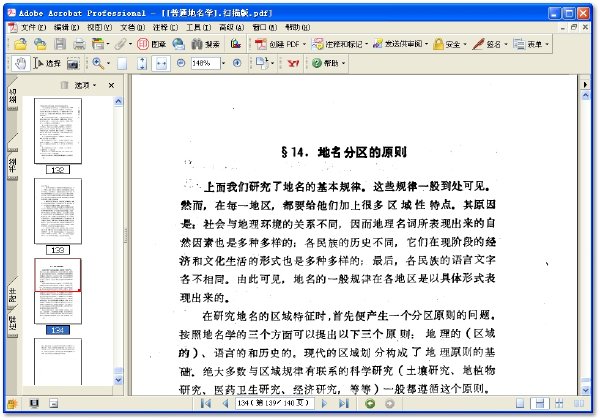Set view to Fit Page icon
Image resolution: width=600 pixels, height=420 pixels.
click(142, 63)
